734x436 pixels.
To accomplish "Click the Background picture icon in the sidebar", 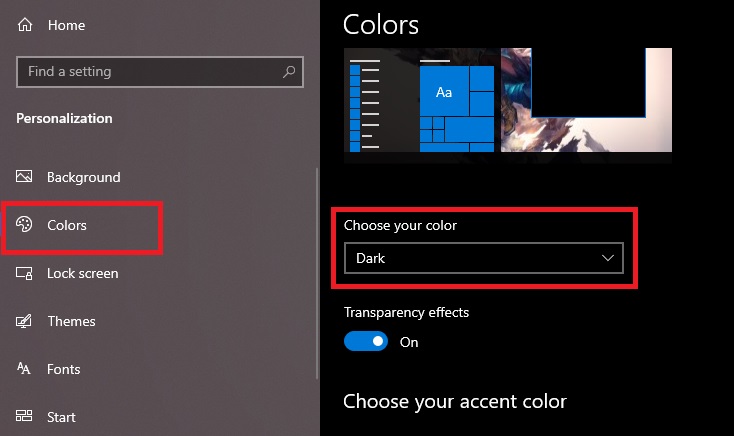I will pyautogui.click(x=25, y=177).
